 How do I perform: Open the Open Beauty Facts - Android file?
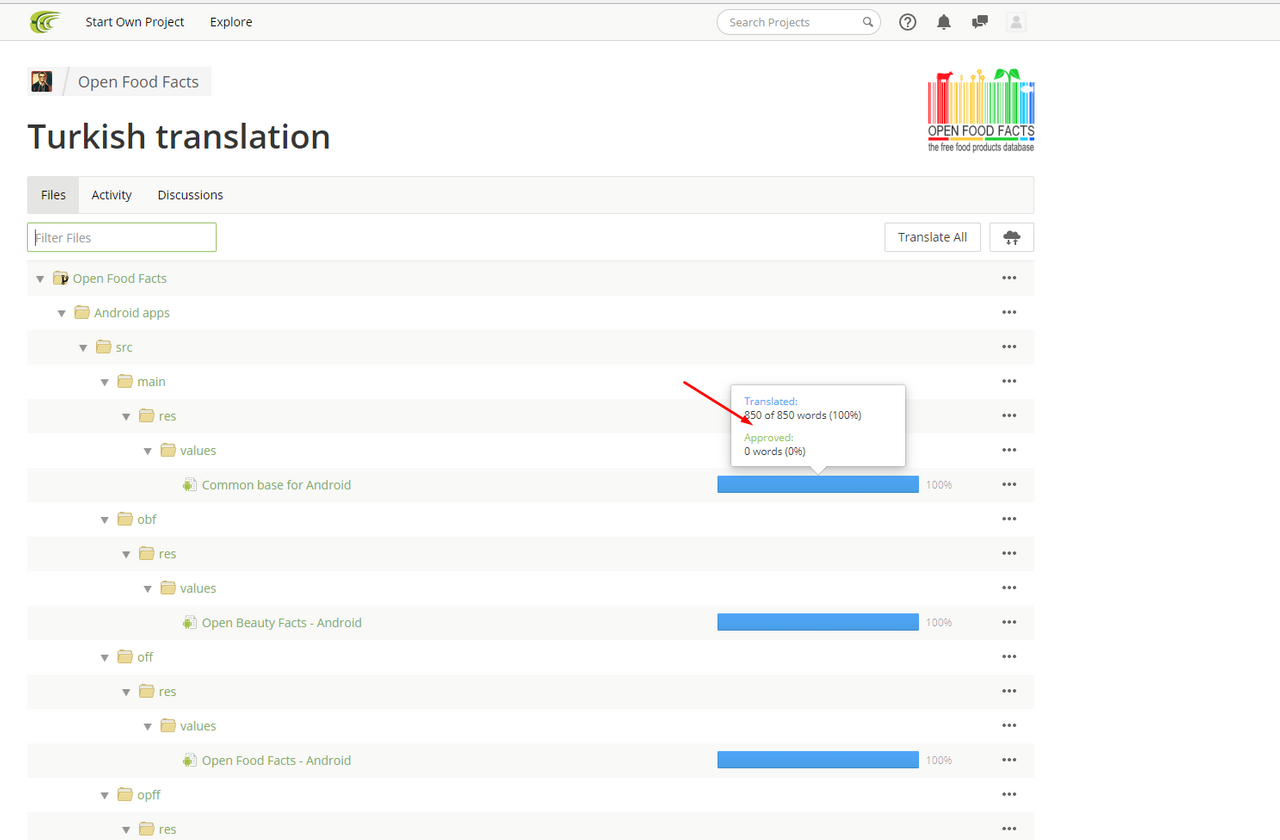point(282,622)
